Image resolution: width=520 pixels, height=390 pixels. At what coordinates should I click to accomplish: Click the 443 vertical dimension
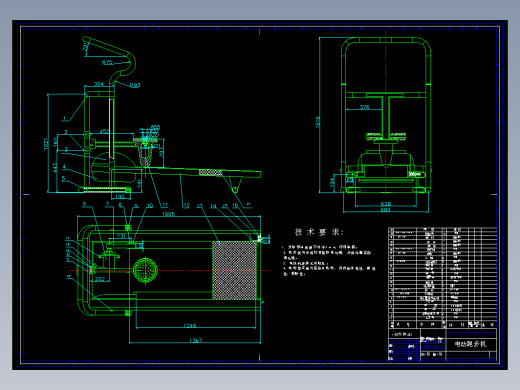point(55,168)
